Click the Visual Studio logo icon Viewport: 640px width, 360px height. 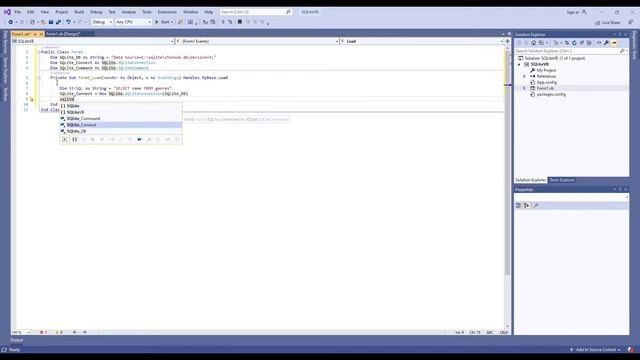(7, 12)
